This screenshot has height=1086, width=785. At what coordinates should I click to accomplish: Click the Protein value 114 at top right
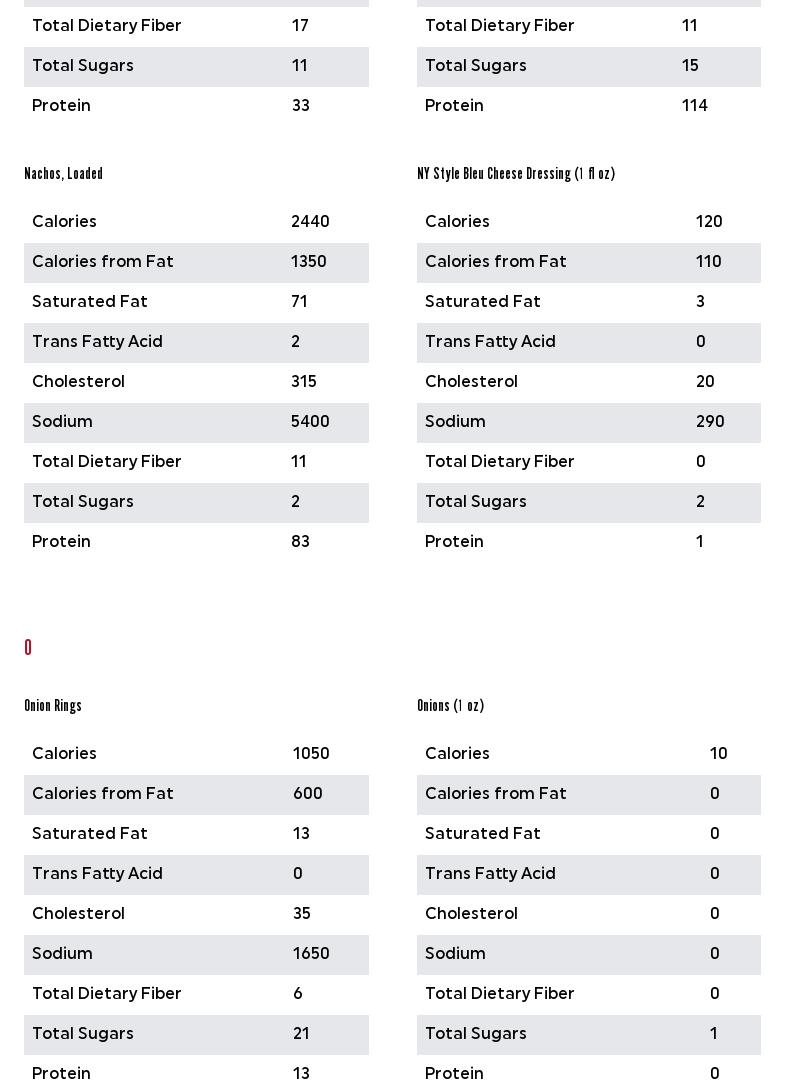click(x=695, y=106)
